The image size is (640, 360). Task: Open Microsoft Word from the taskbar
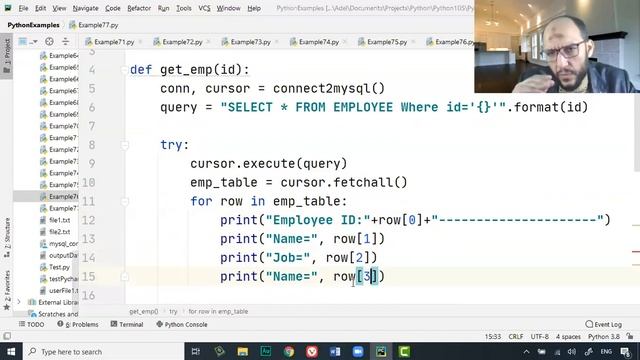[335, 352]
